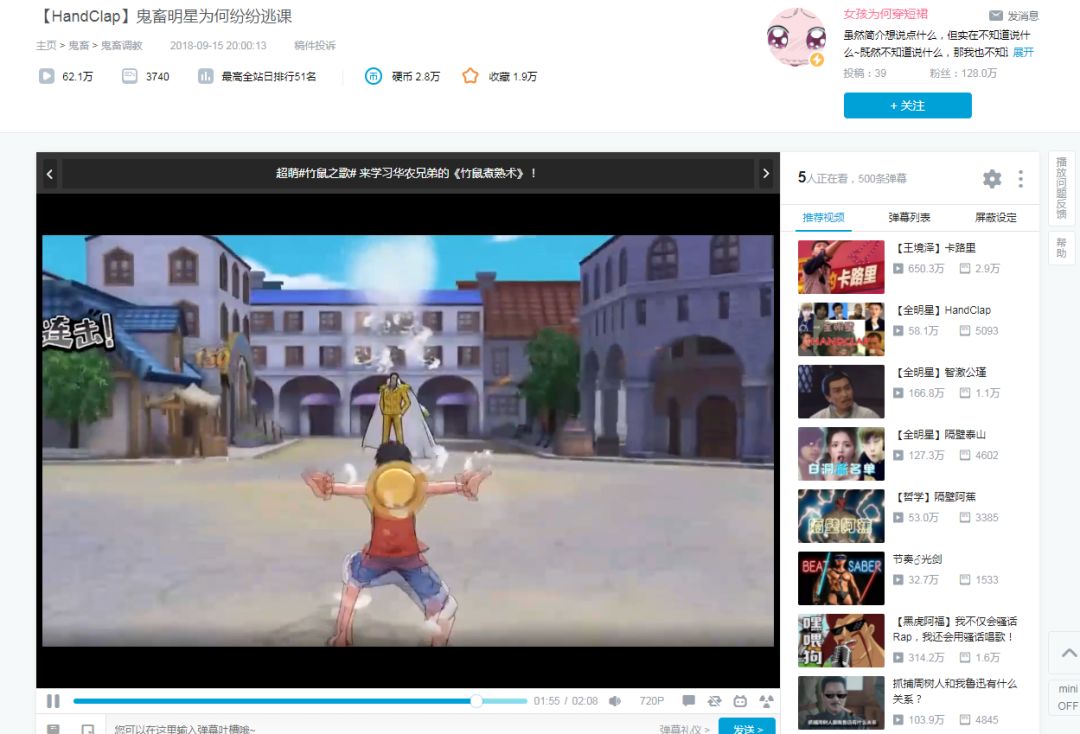The height and width of the screenshot is (734, 1080).
Task: Click the fullscreen icon in player bar
Action: point(766,701)
